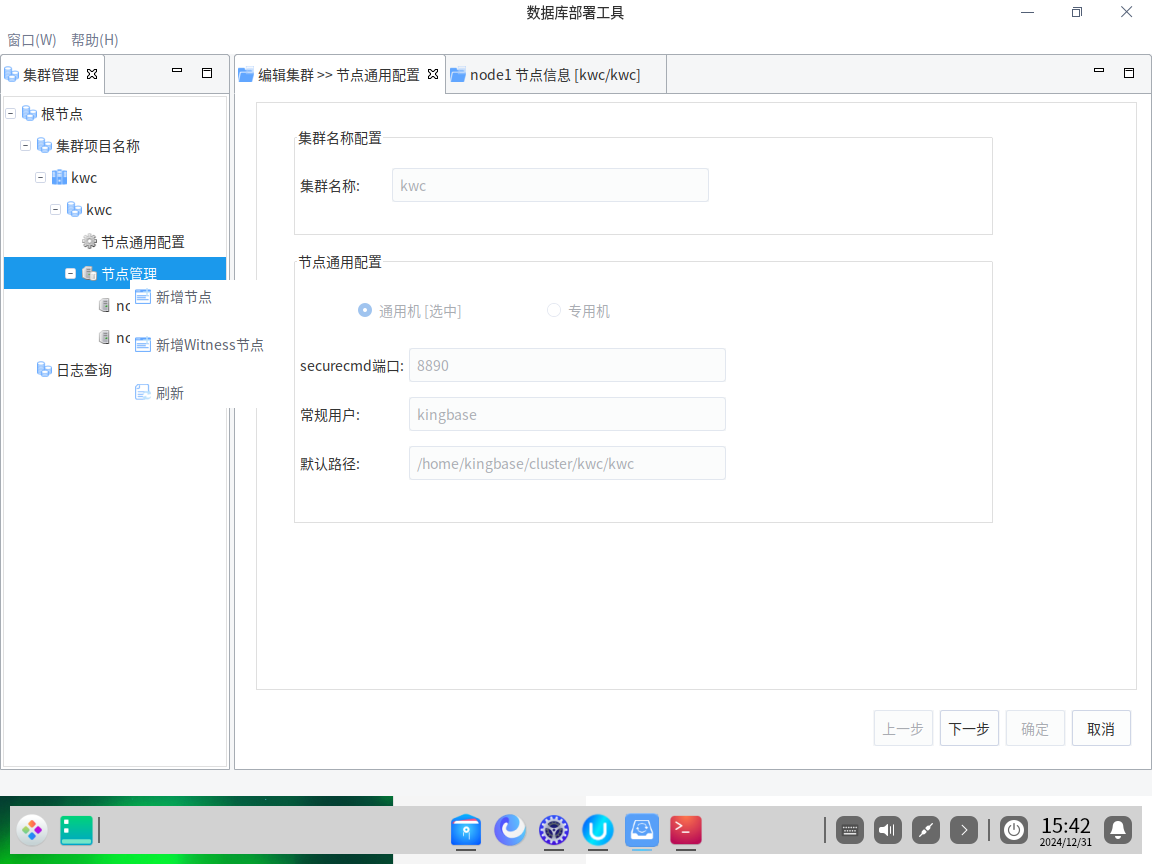Choose 新增Witness节点 from context menu
Viewport: 1152px width, 864px height.
pos(209,345)
